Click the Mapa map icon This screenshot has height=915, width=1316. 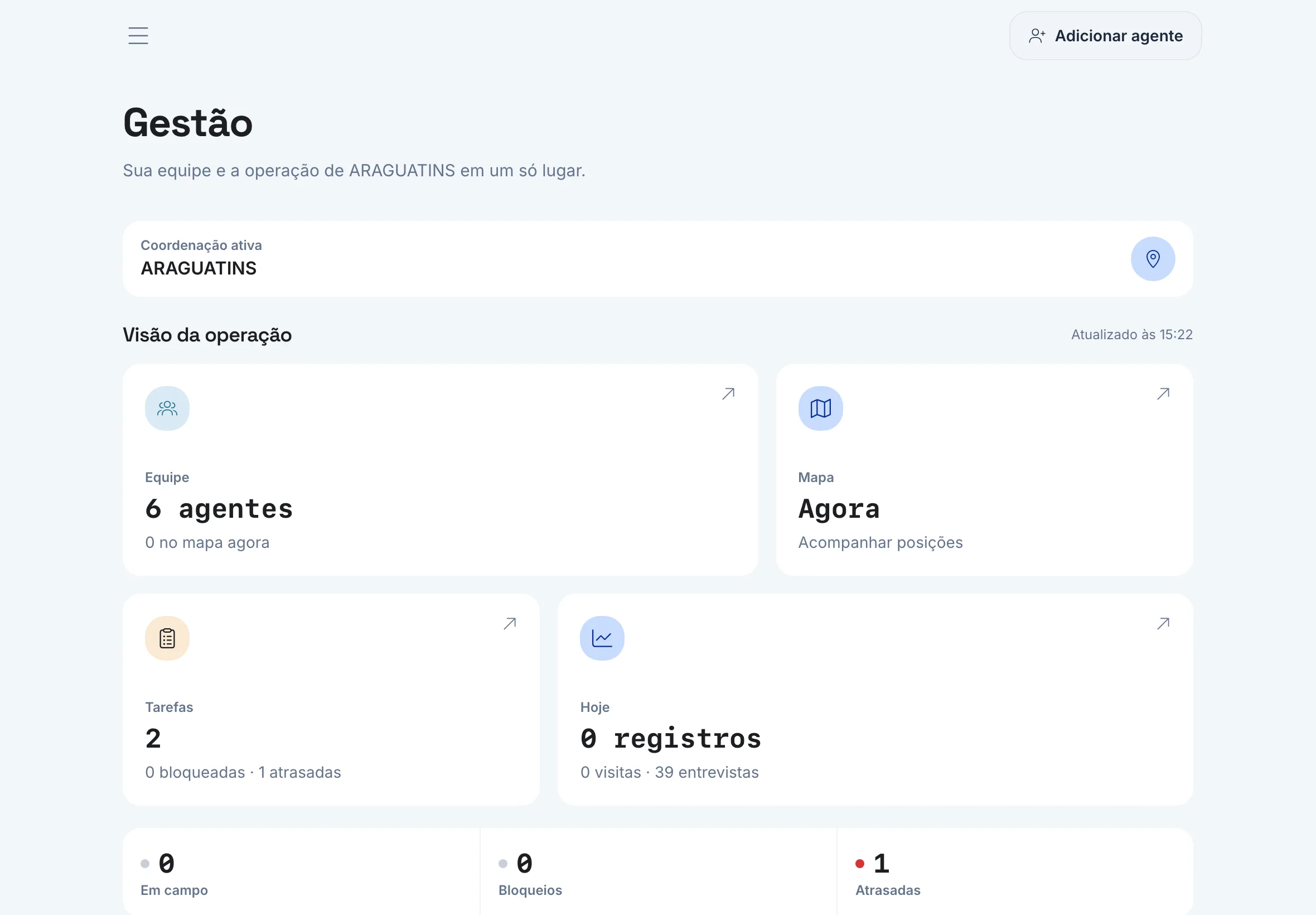(820, 408)
